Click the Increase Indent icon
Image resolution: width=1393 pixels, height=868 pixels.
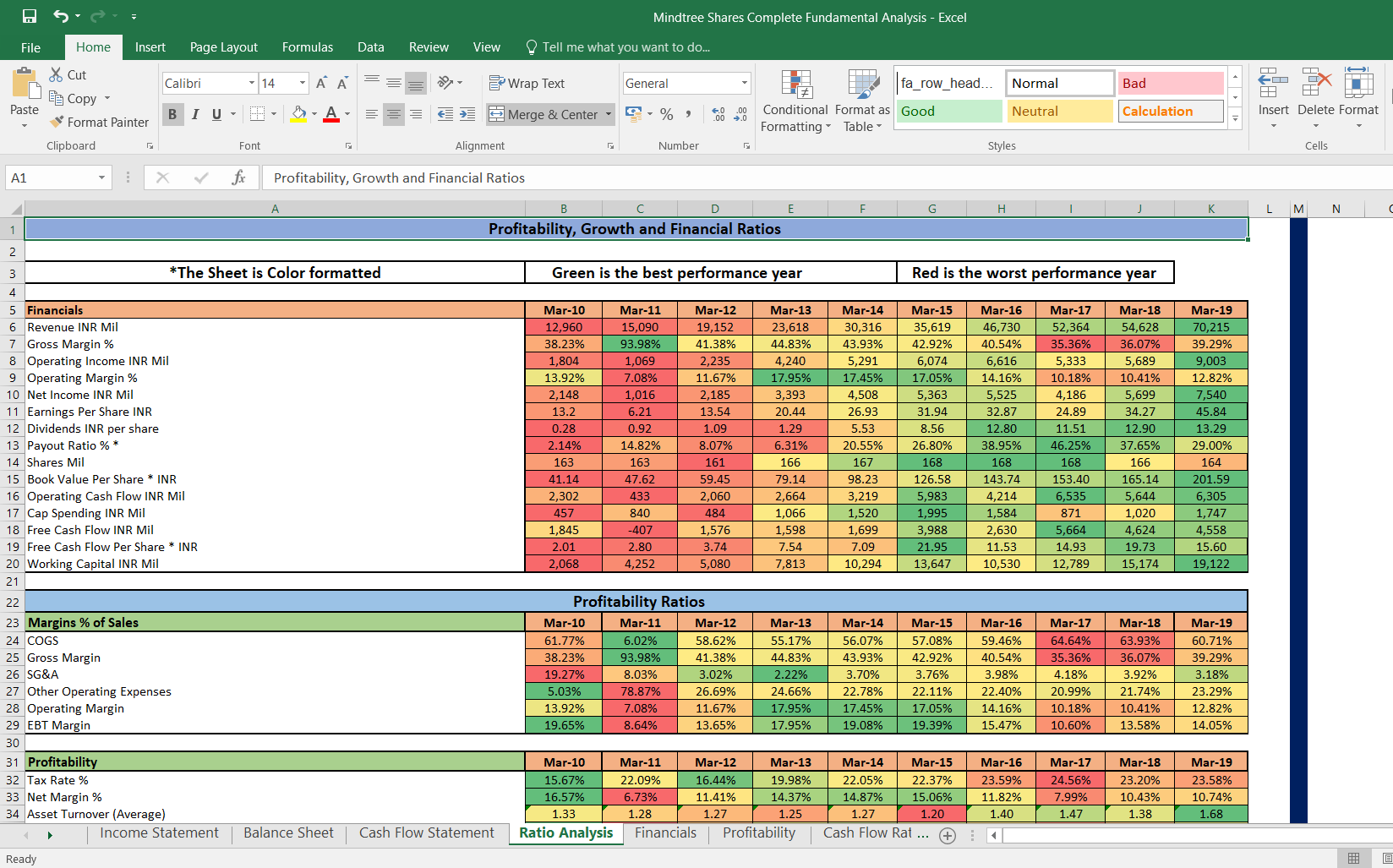[467, 113]
